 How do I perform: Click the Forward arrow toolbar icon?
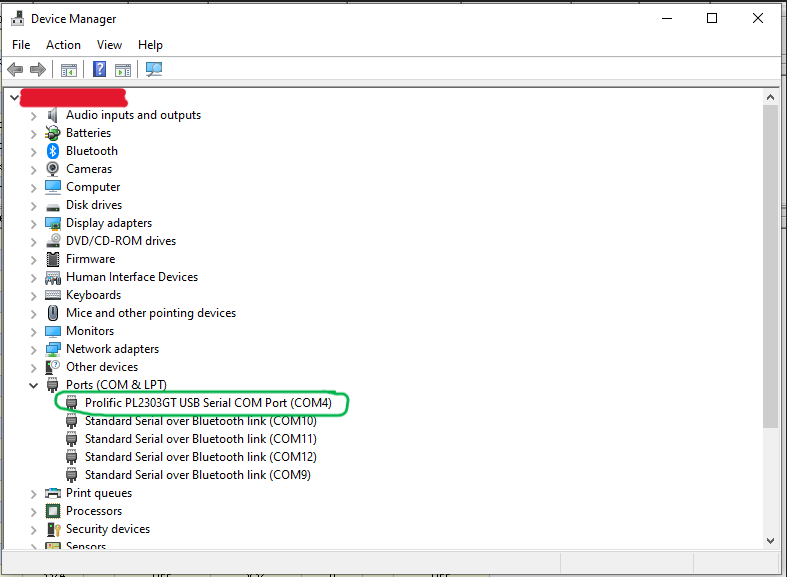point(38,69)
